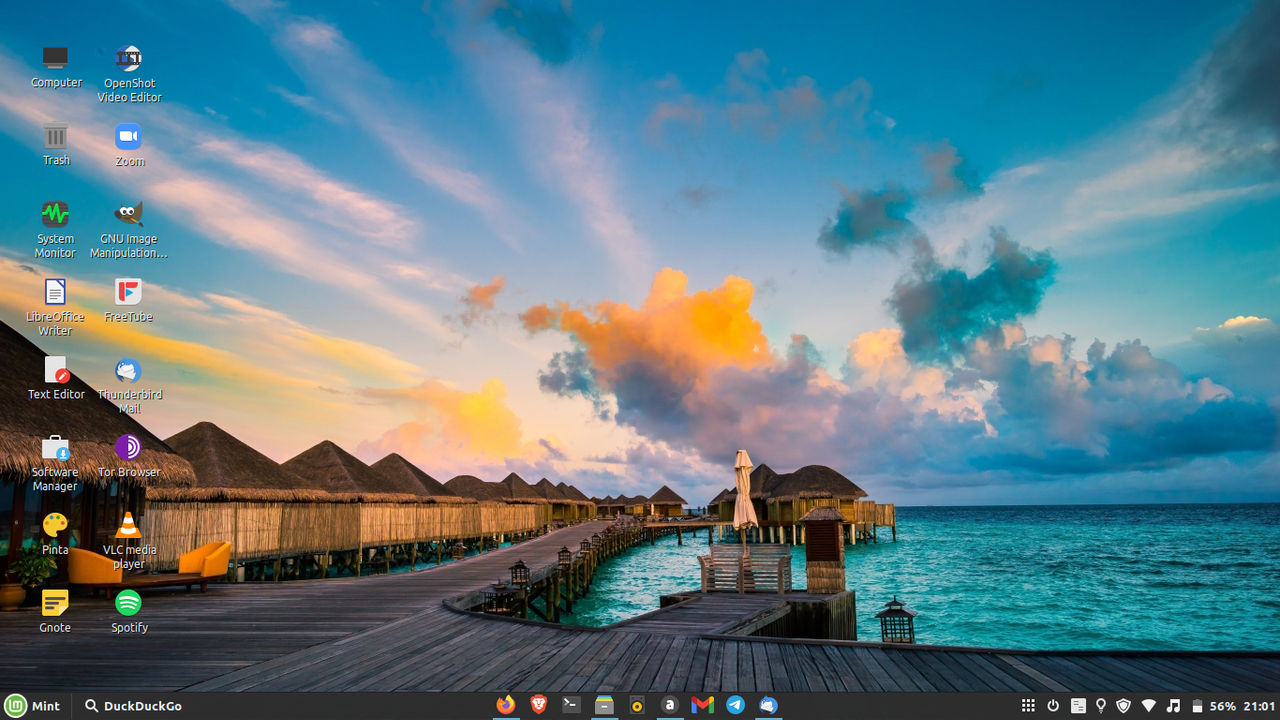This screenshot has height=720, width=1280.
Task: Open the music note sound applet
Action: tap(1174, 706)
